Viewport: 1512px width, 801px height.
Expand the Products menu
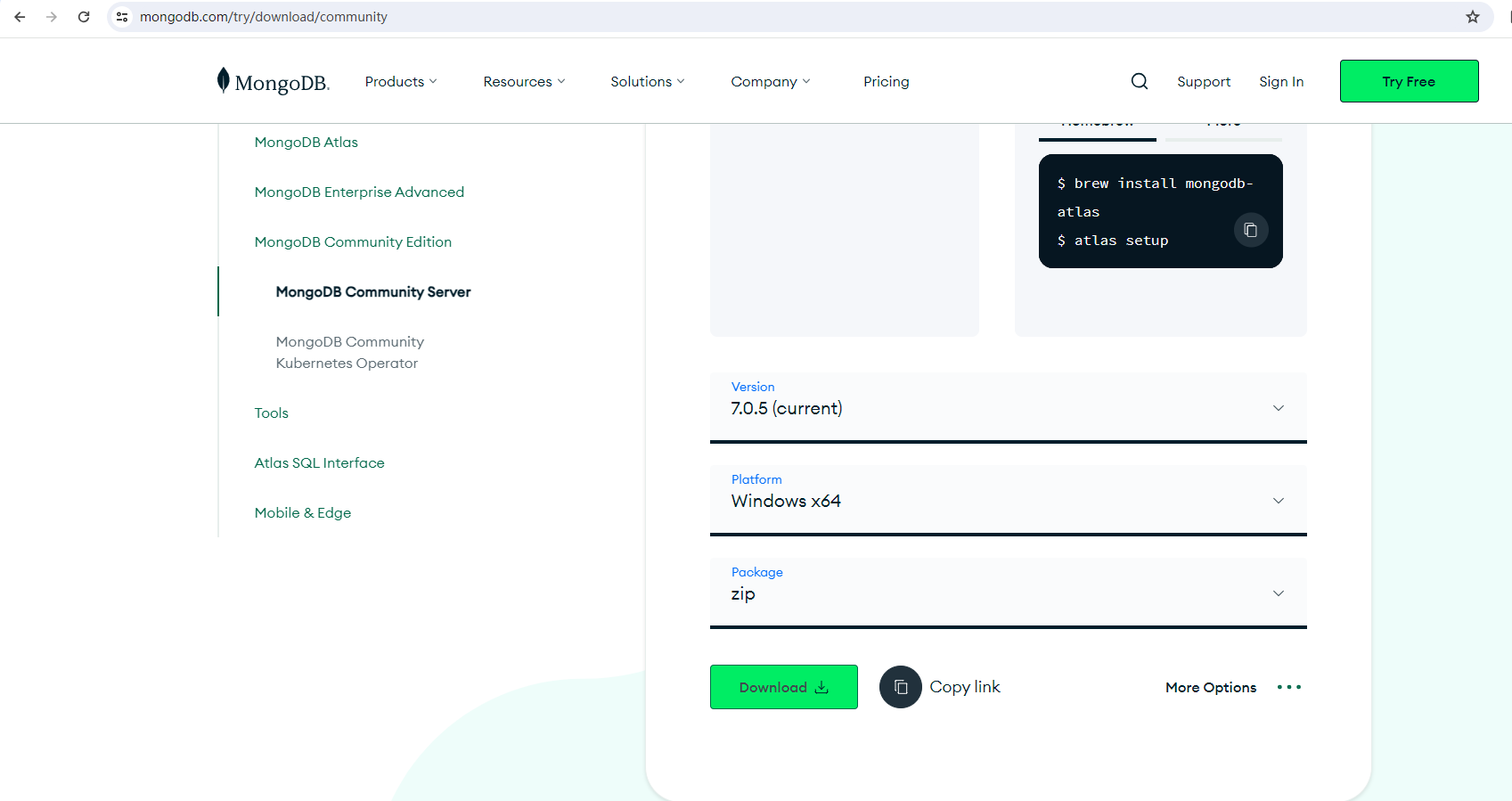click(401, 81)
